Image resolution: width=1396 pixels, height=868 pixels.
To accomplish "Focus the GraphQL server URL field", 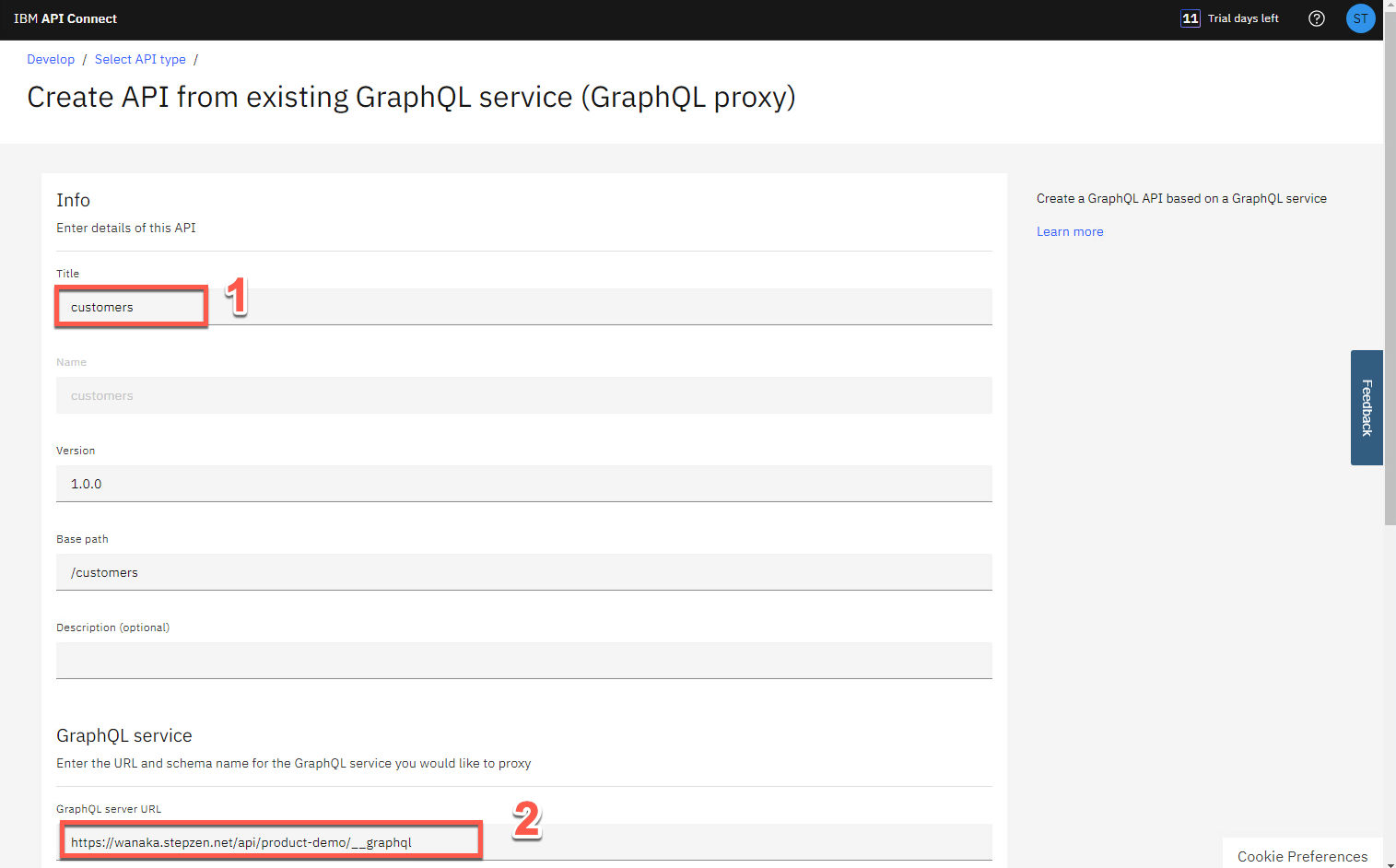I will click(x=523, y=842).
